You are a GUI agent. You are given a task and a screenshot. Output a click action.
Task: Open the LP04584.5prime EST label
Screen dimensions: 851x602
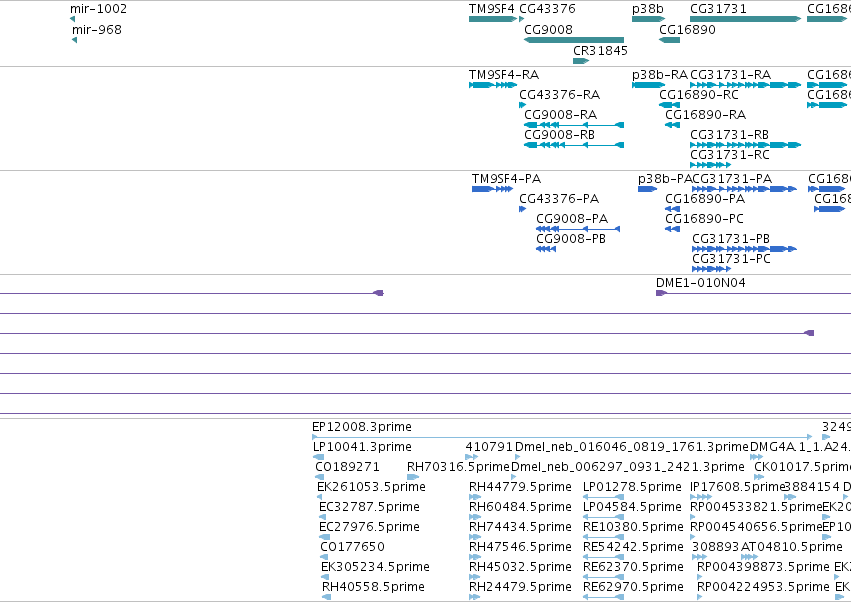click(632, 506)
